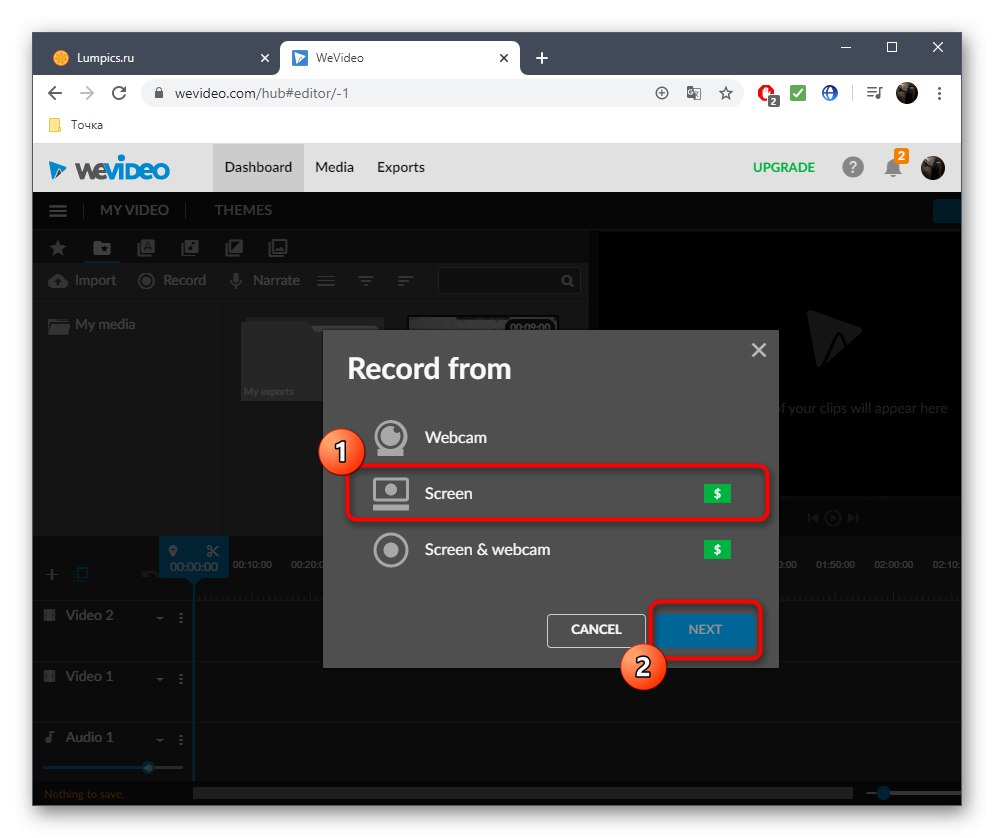Adjust the Audio 1 volume slider
This screenshot has height=838, width=994.
coord(148,767)
